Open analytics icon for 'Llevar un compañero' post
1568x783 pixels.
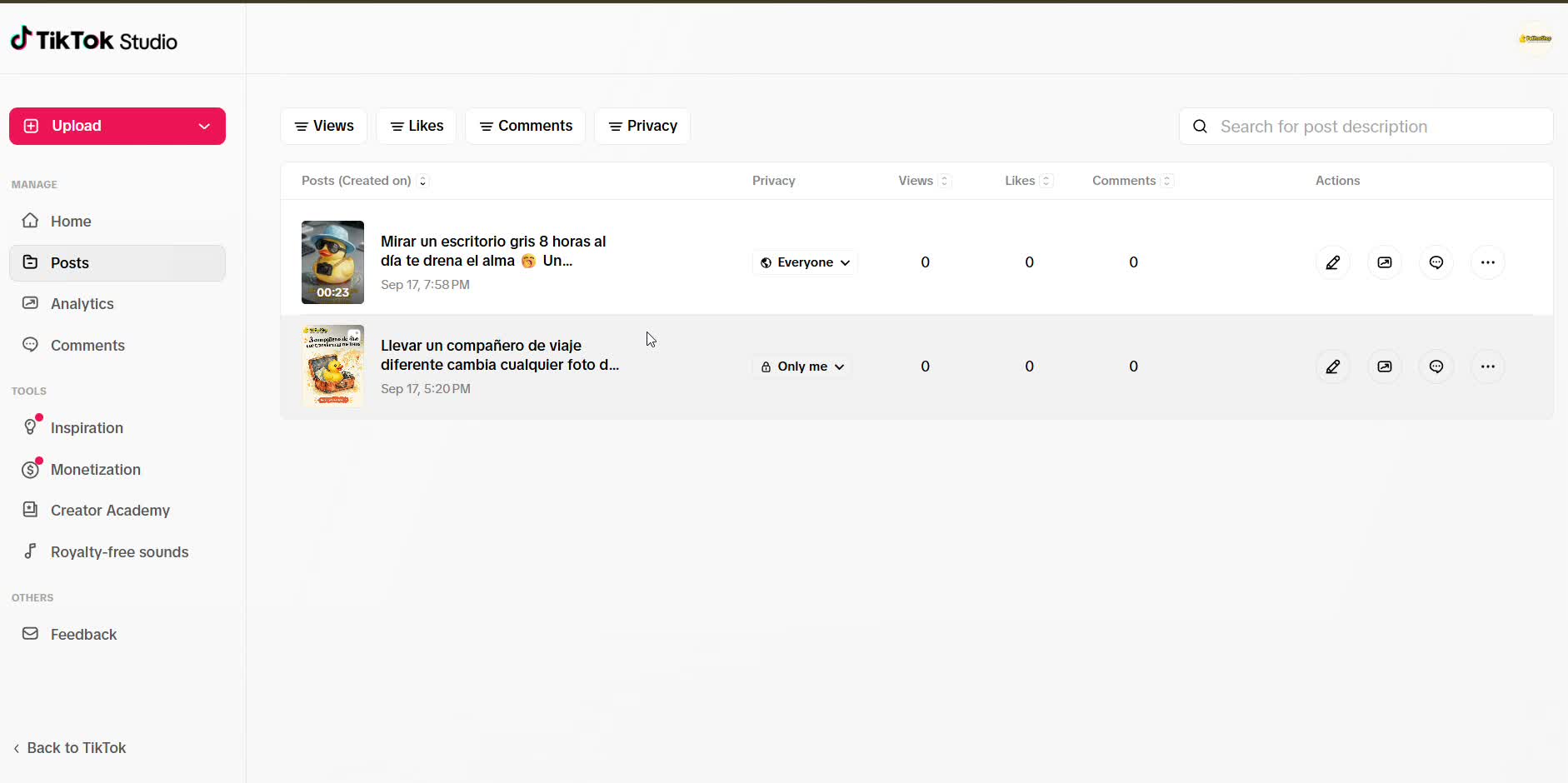tap(1385, 367)
